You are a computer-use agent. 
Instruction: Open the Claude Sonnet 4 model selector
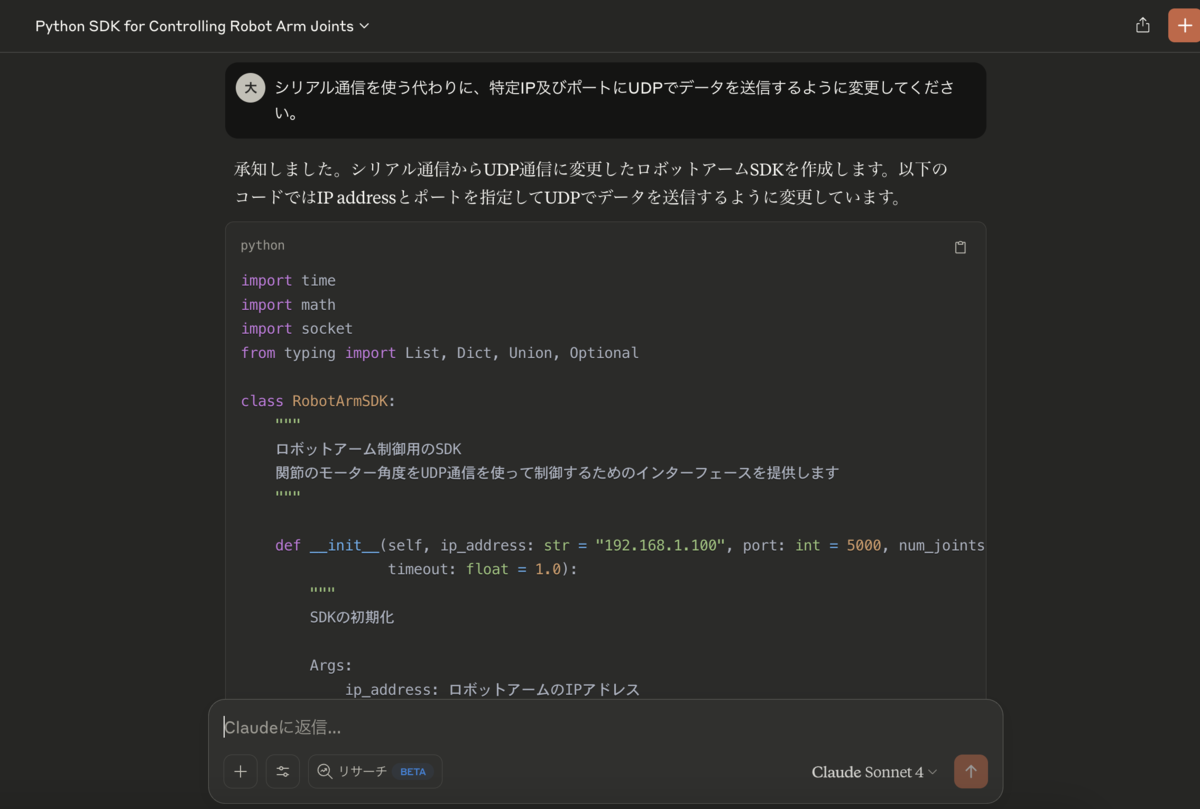(875, 772)
